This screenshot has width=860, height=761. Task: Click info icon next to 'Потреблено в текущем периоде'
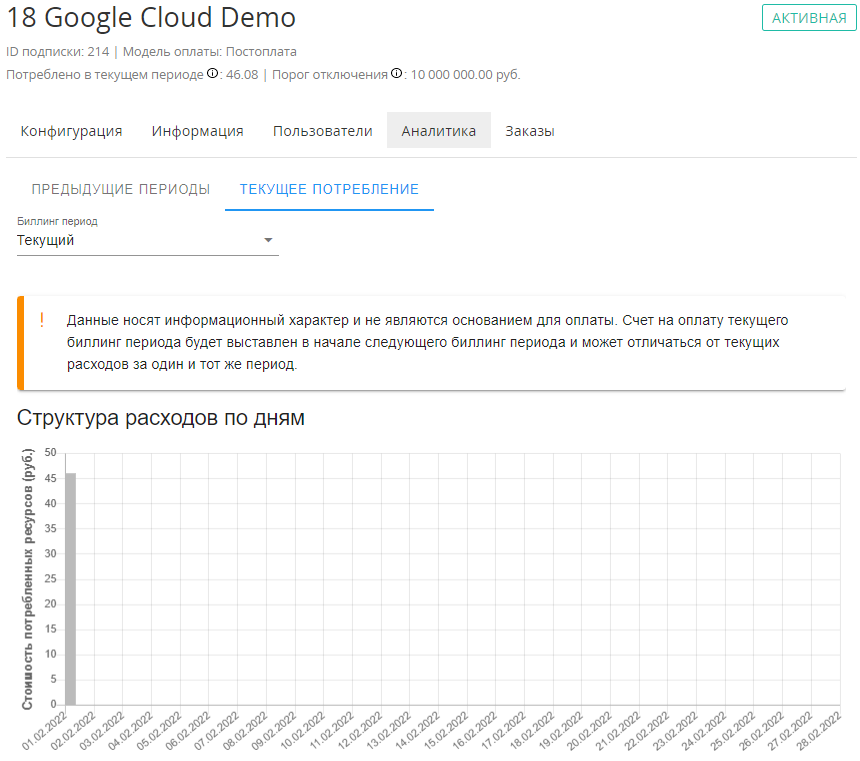tap(212, 74)
